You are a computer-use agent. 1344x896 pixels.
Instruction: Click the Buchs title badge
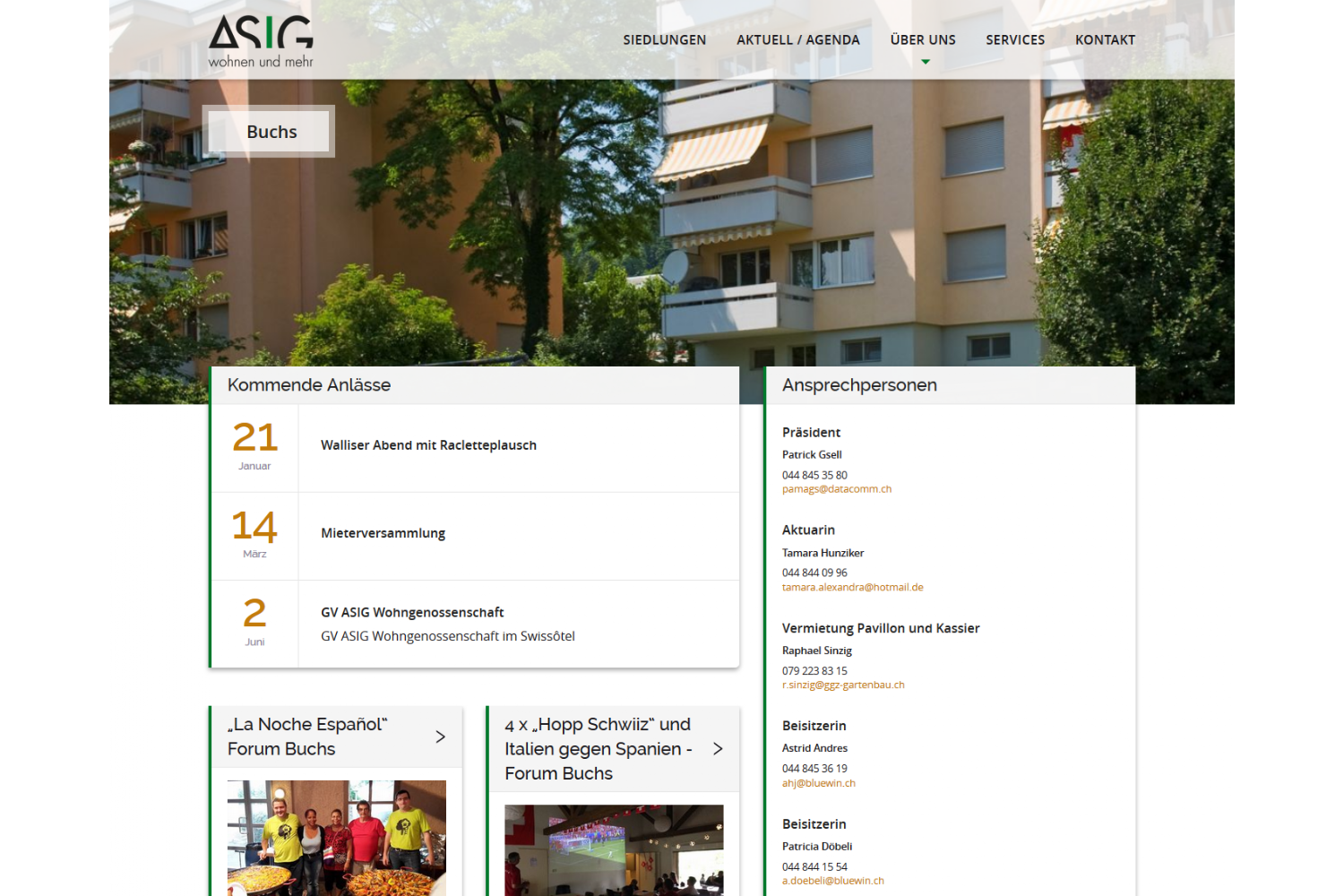(271, 132)
